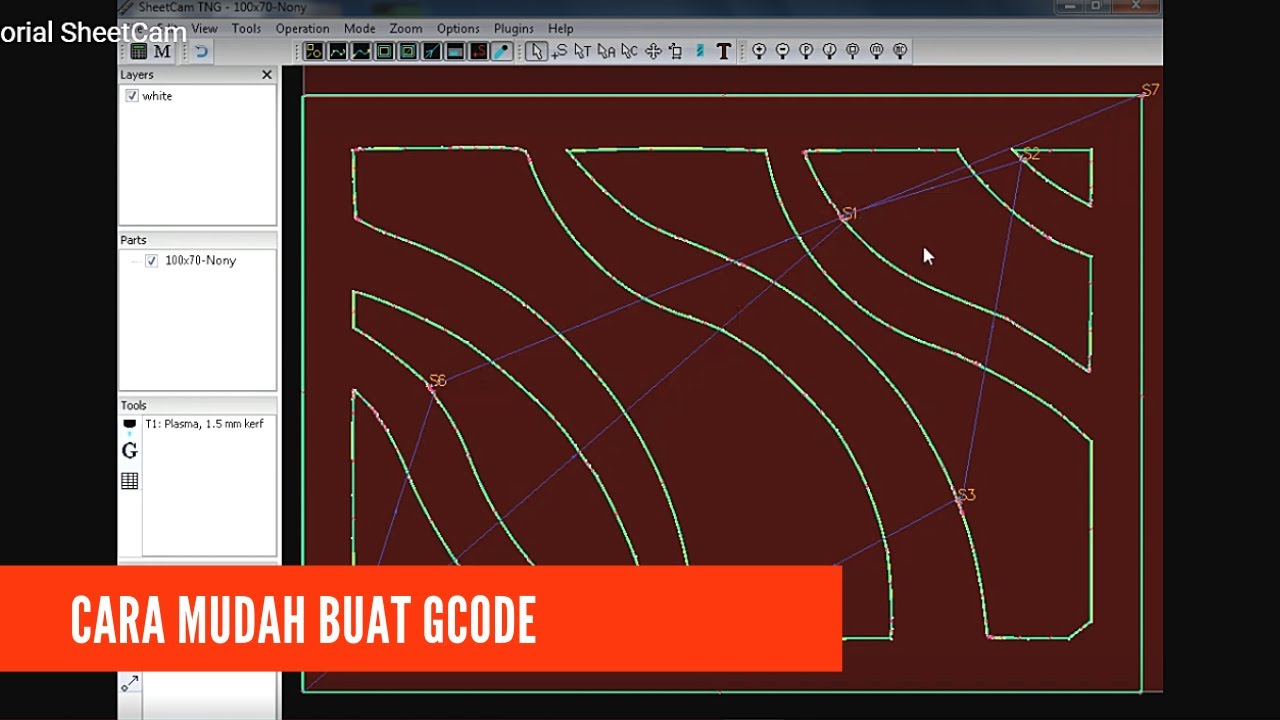Open the View menu

pyautogui.click(x=204, y=28)
